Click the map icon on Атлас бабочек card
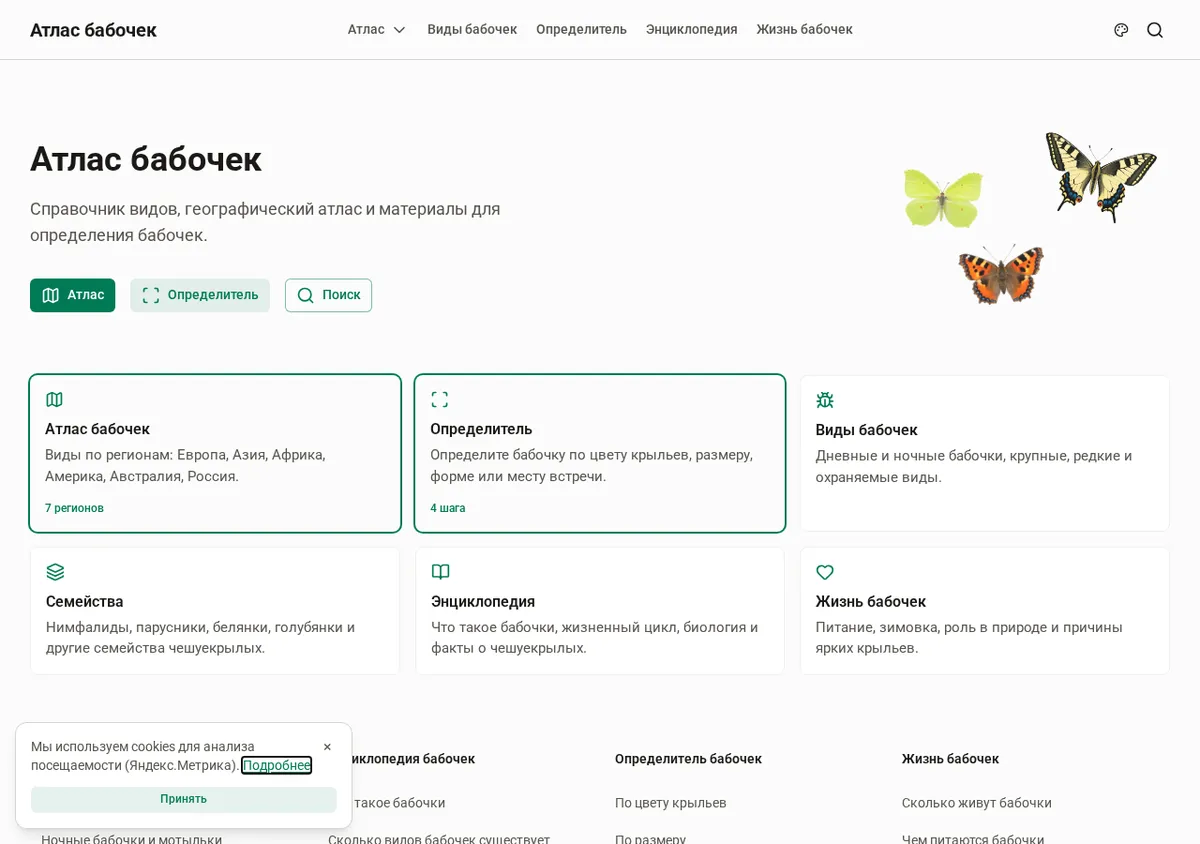1200x844 pixels. (54, 399)
